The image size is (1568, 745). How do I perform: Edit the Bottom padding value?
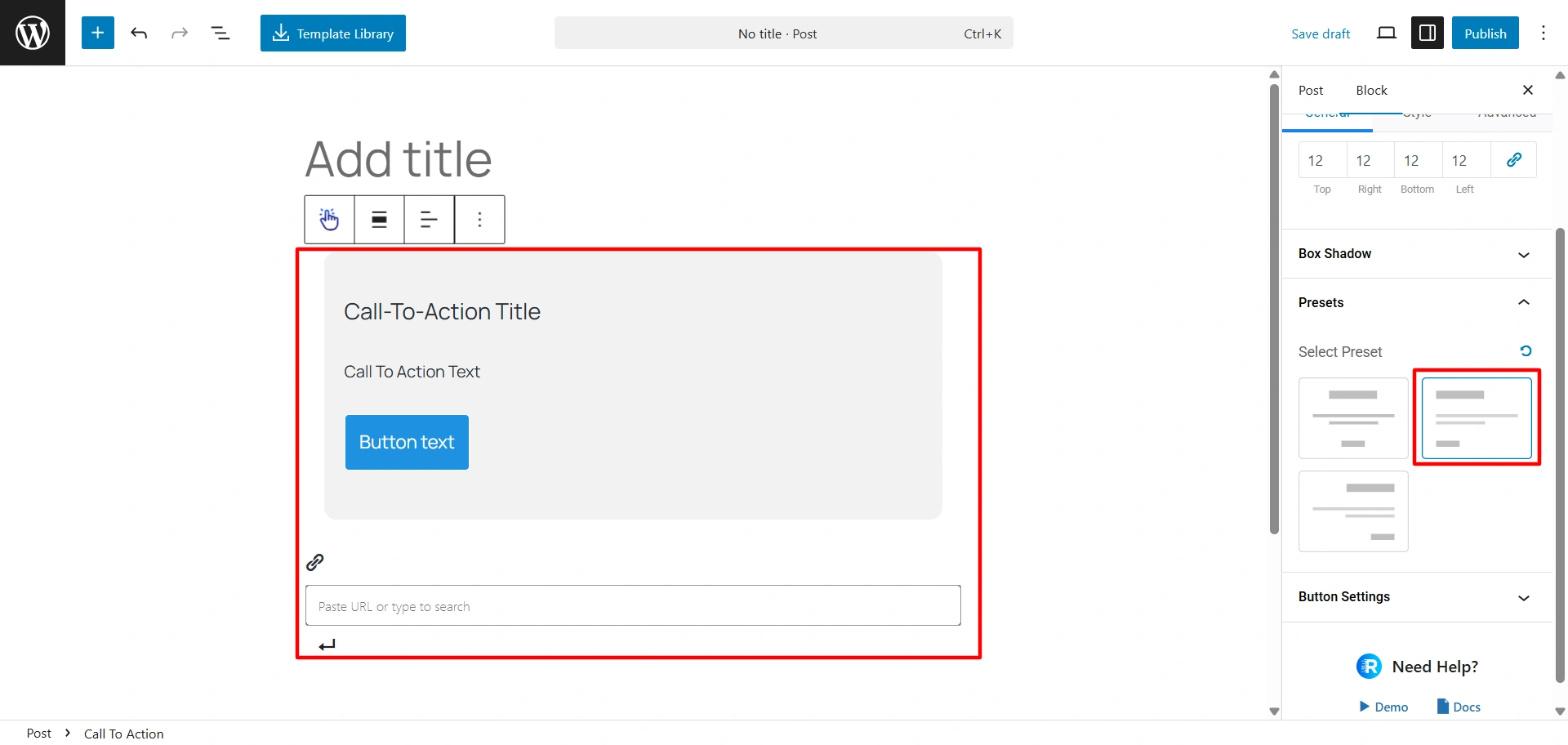click(x=1419, y=160)
